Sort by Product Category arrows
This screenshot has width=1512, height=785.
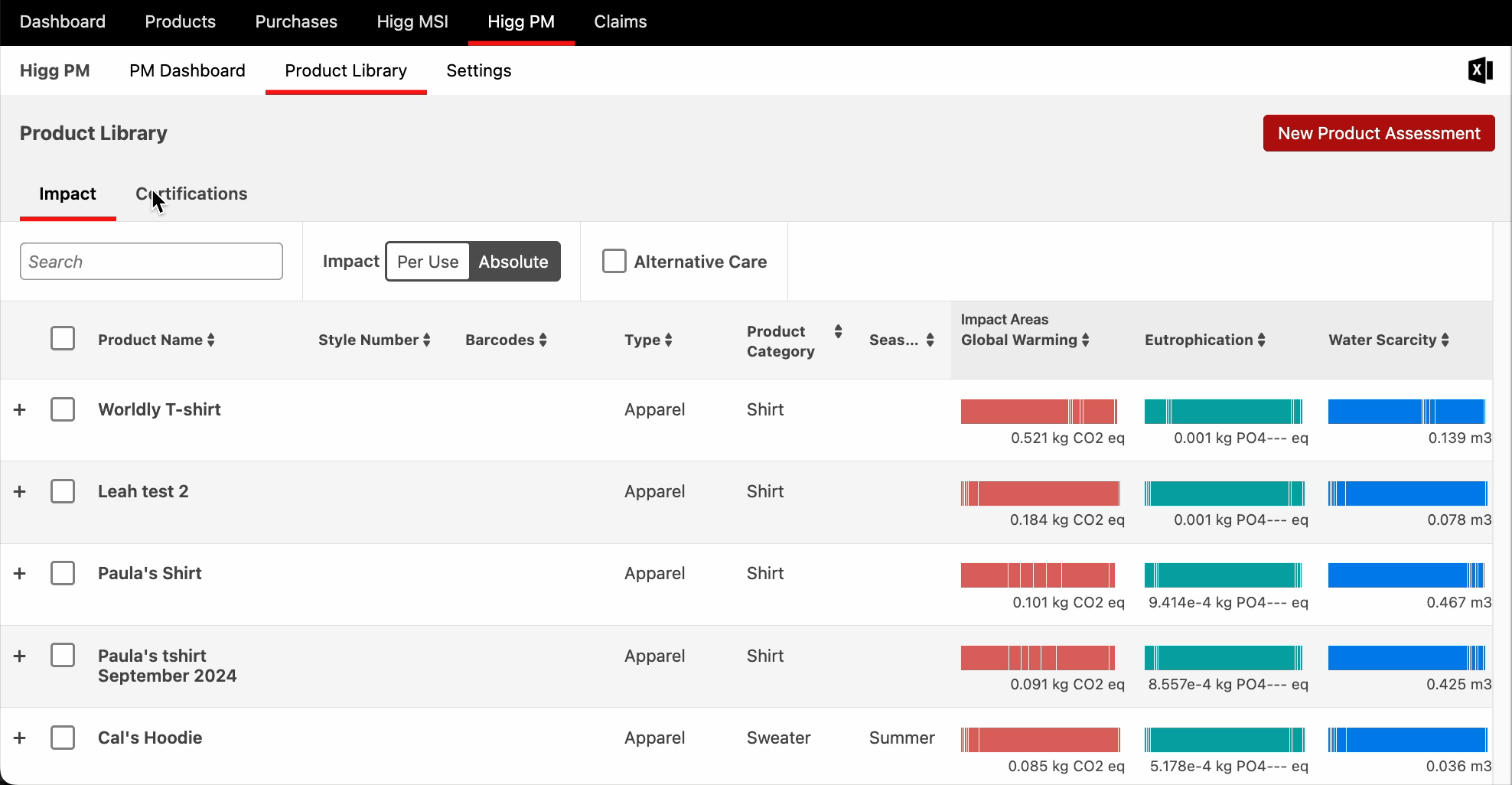click(839, 331)
